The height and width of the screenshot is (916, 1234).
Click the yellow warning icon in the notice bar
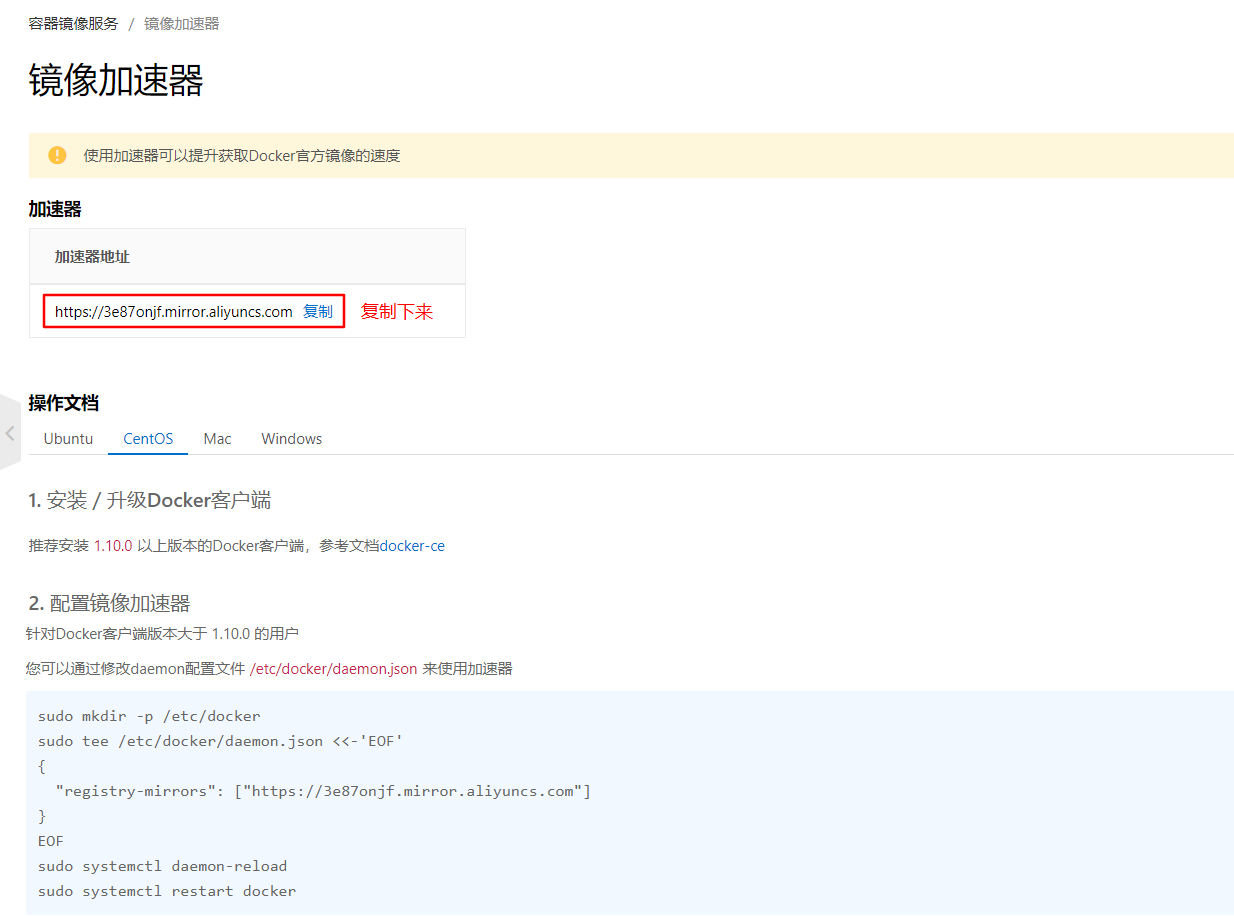57,155
